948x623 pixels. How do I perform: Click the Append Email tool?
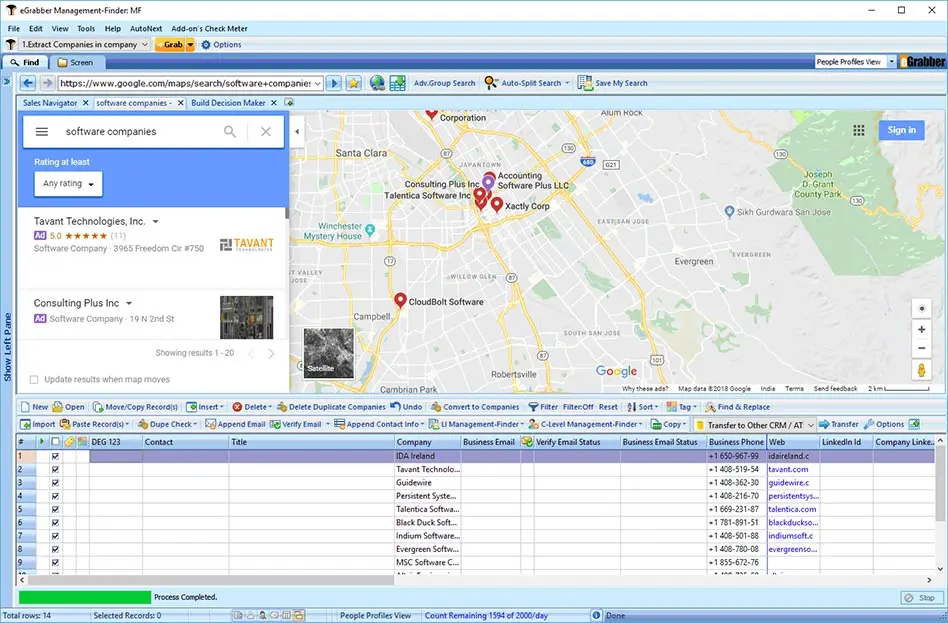[235, 424]
